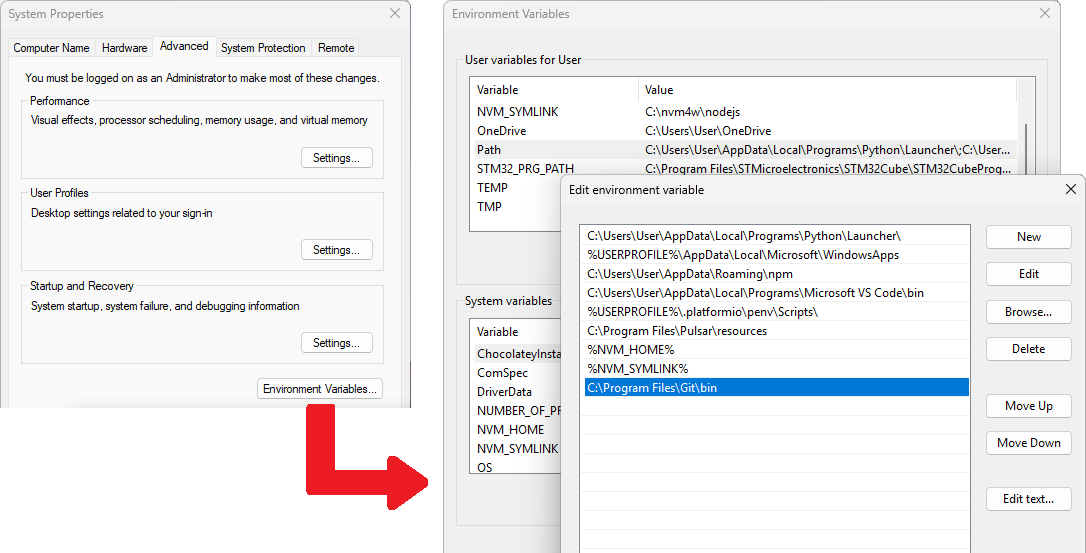Close the Edit environment variable dialog
The width and height of the screenshot is (1086, 553).
click(x=1070, y=189)
